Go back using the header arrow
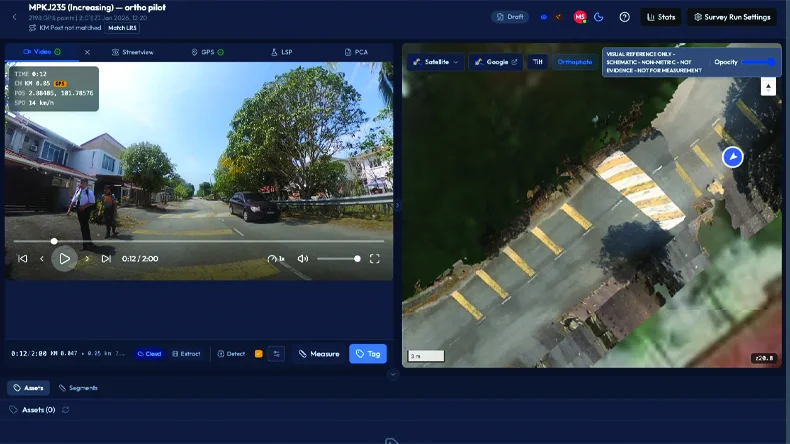The width and height of the screenshot is (790, 444). tap(15, 17)
